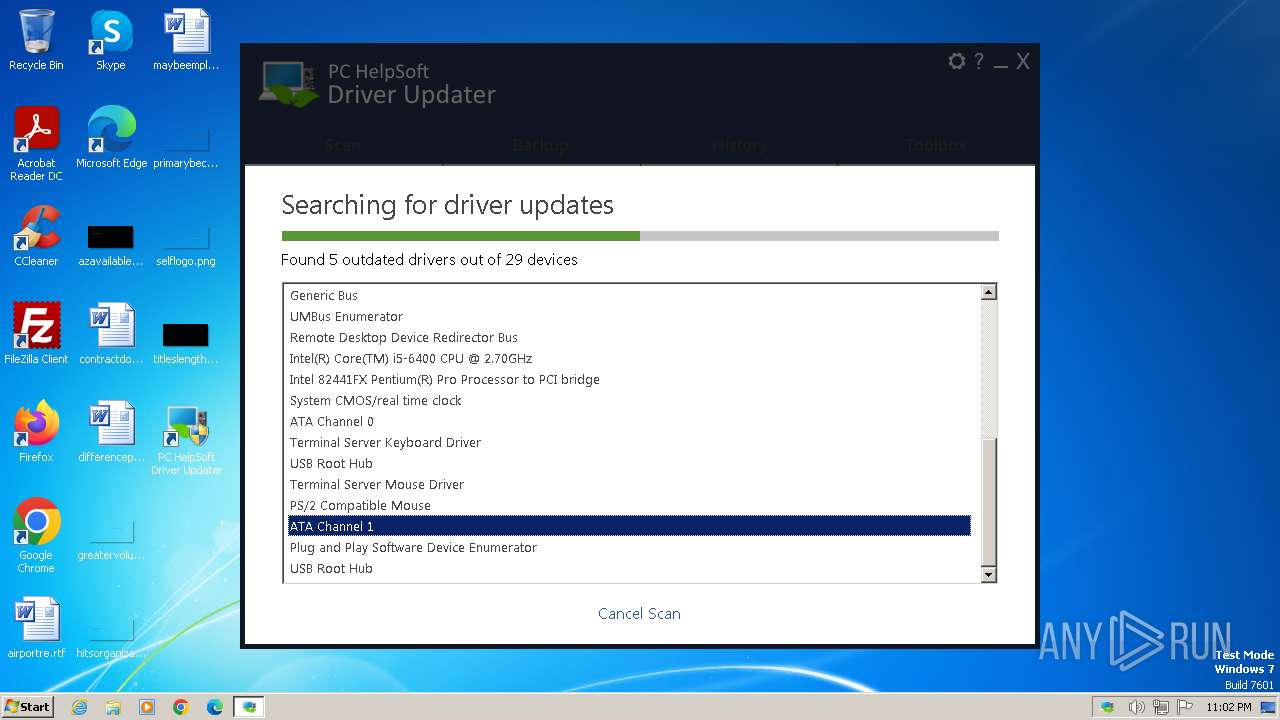Image resolution: width=1280 pixels, height=720 pixels.
Task: Click the PC HelpSoft Driver Updater logo
Action: [x=378, y=85]
